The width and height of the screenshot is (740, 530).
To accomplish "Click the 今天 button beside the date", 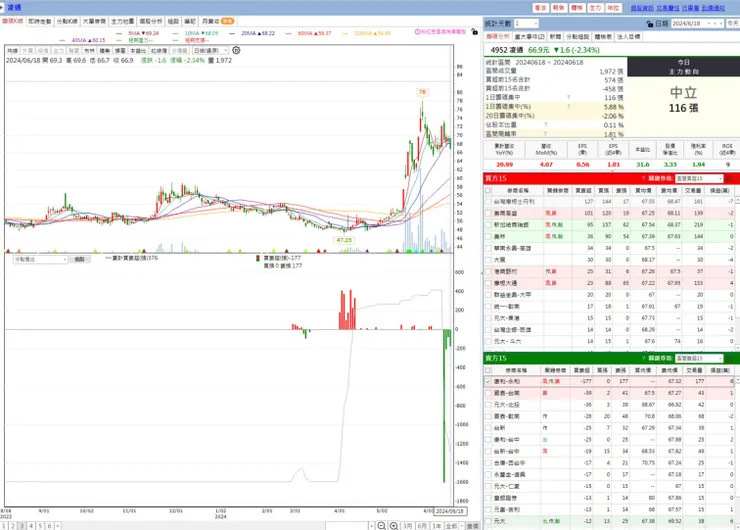I will coord(733,23).
